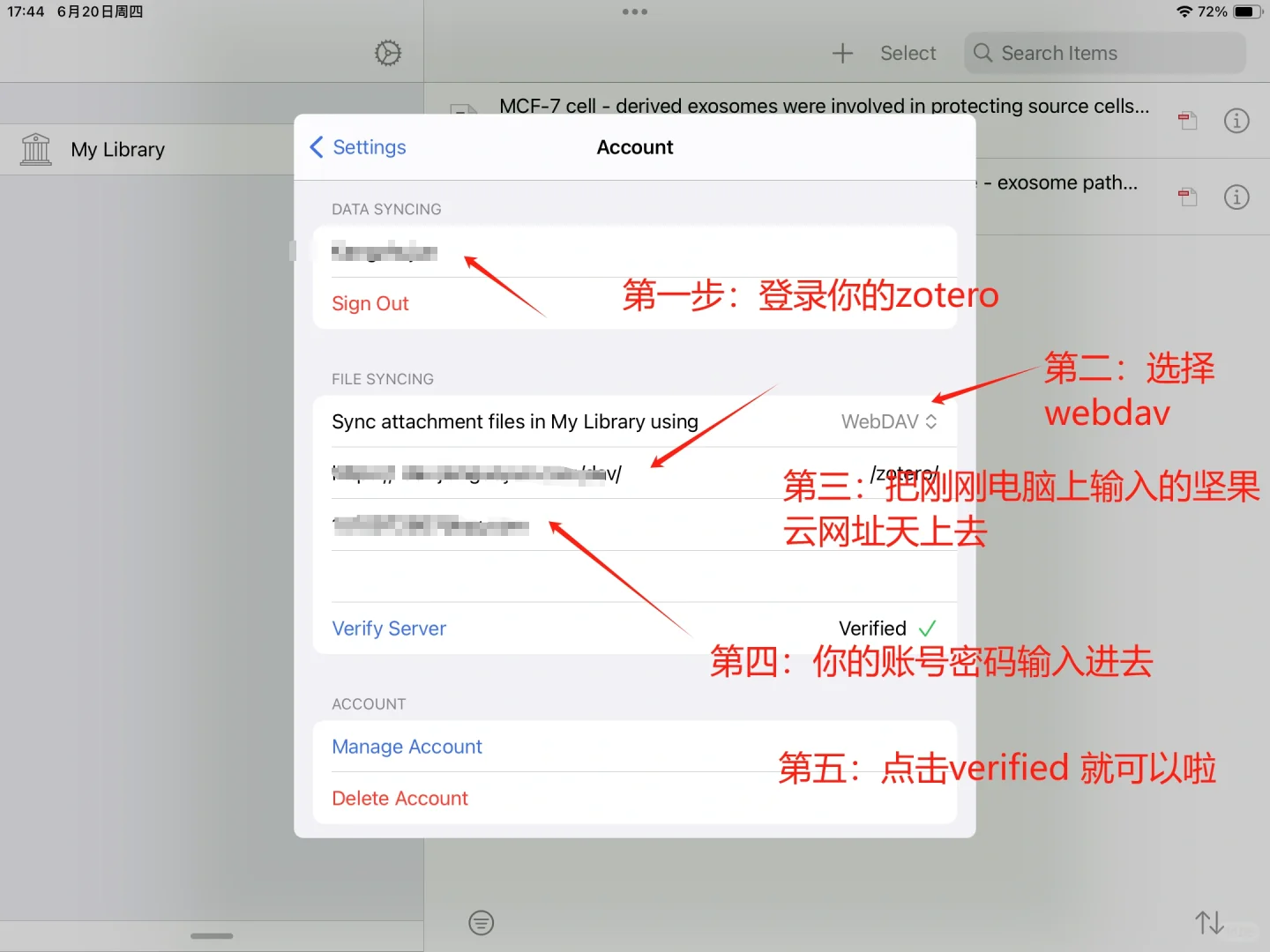The width and height of the screenshot is (1270, 952).
Task: Add a new item with the plus icon
Action: point(842,53)
